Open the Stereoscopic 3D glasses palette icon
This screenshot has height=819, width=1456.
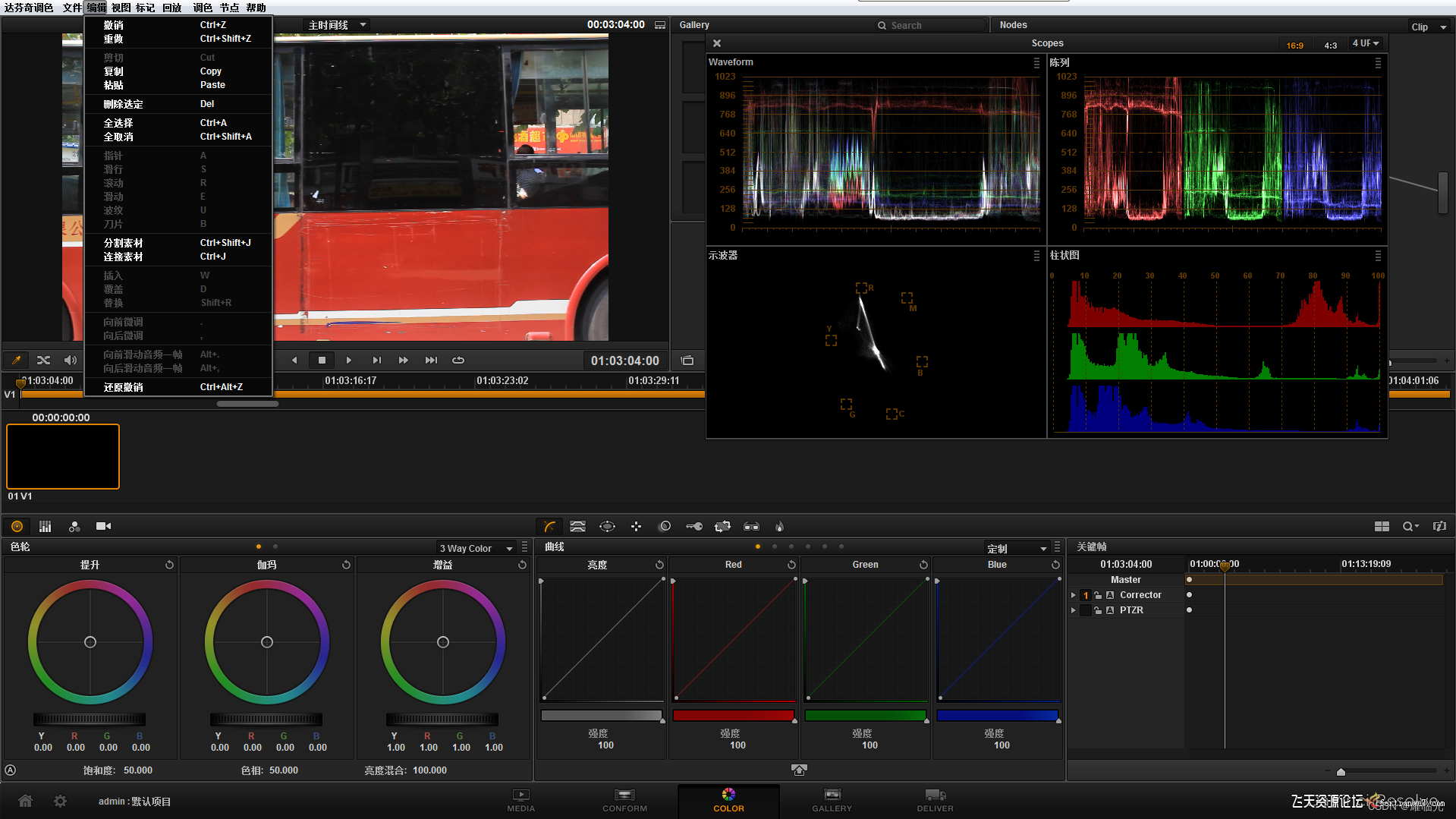751,526
